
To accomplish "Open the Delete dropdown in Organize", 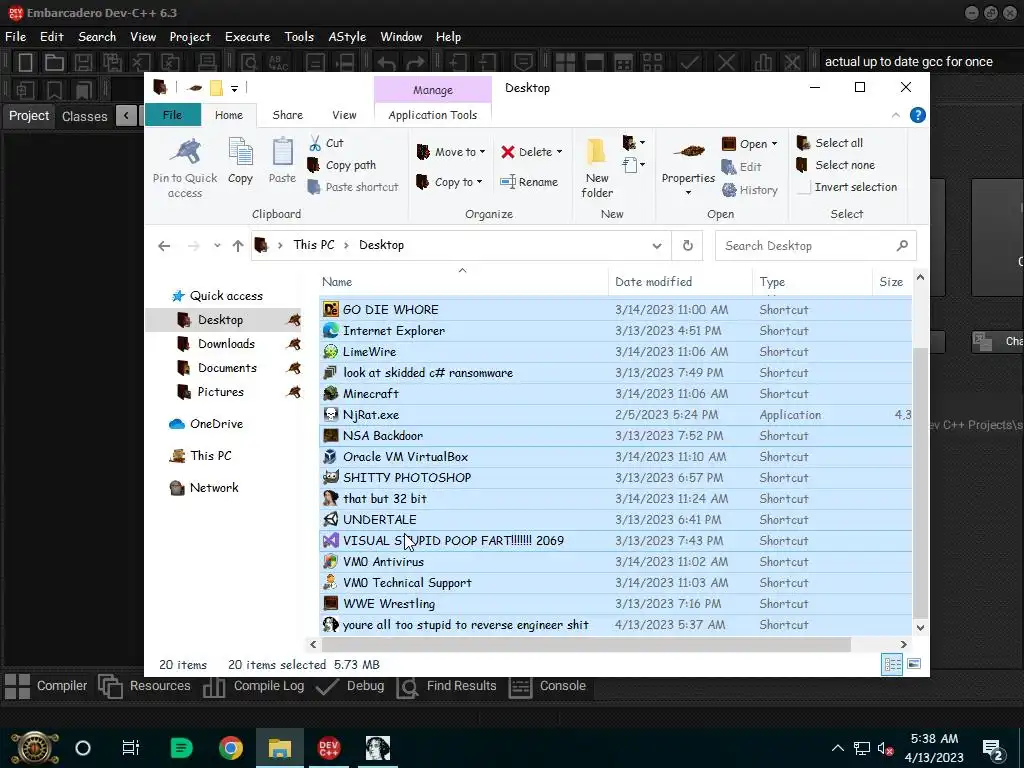I will pyautogui.click(x=532, y=152).
